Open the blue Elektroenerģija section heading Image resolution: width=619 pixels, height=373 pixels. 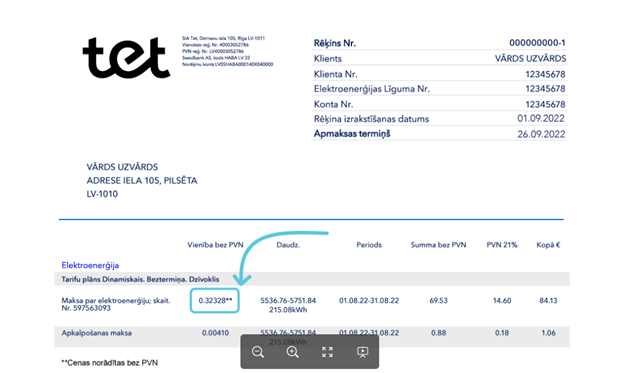90,265
